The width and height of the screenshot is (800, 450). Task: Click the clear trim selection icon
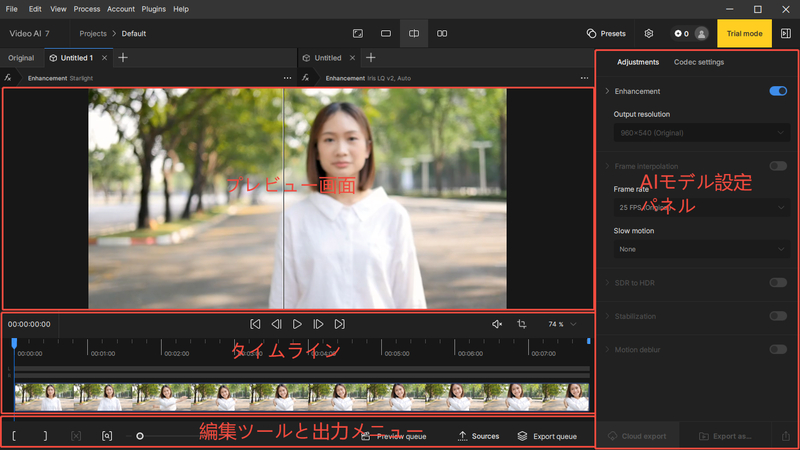point(76,436)
